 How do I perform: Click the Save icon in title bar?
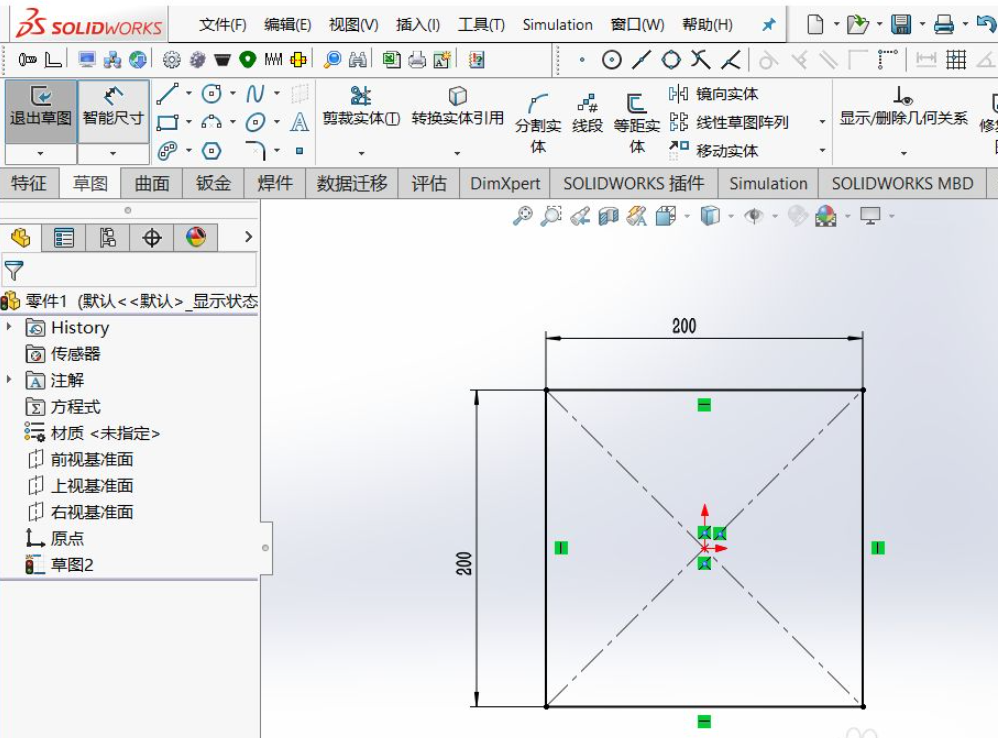(901, 25)
